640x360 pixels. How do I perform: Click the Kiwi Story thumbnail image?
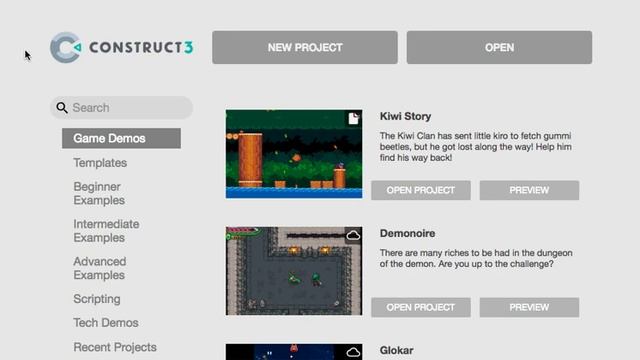pyautogui.click(x=294, y=154)
